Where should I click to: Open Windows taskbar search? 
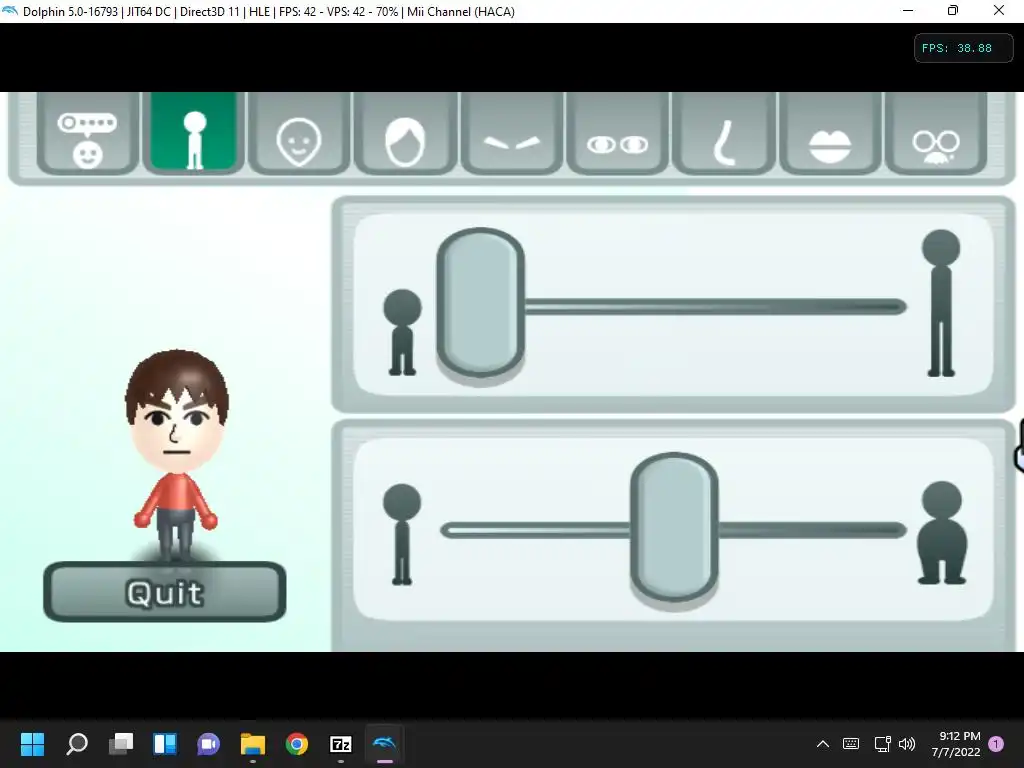point(76,744)
